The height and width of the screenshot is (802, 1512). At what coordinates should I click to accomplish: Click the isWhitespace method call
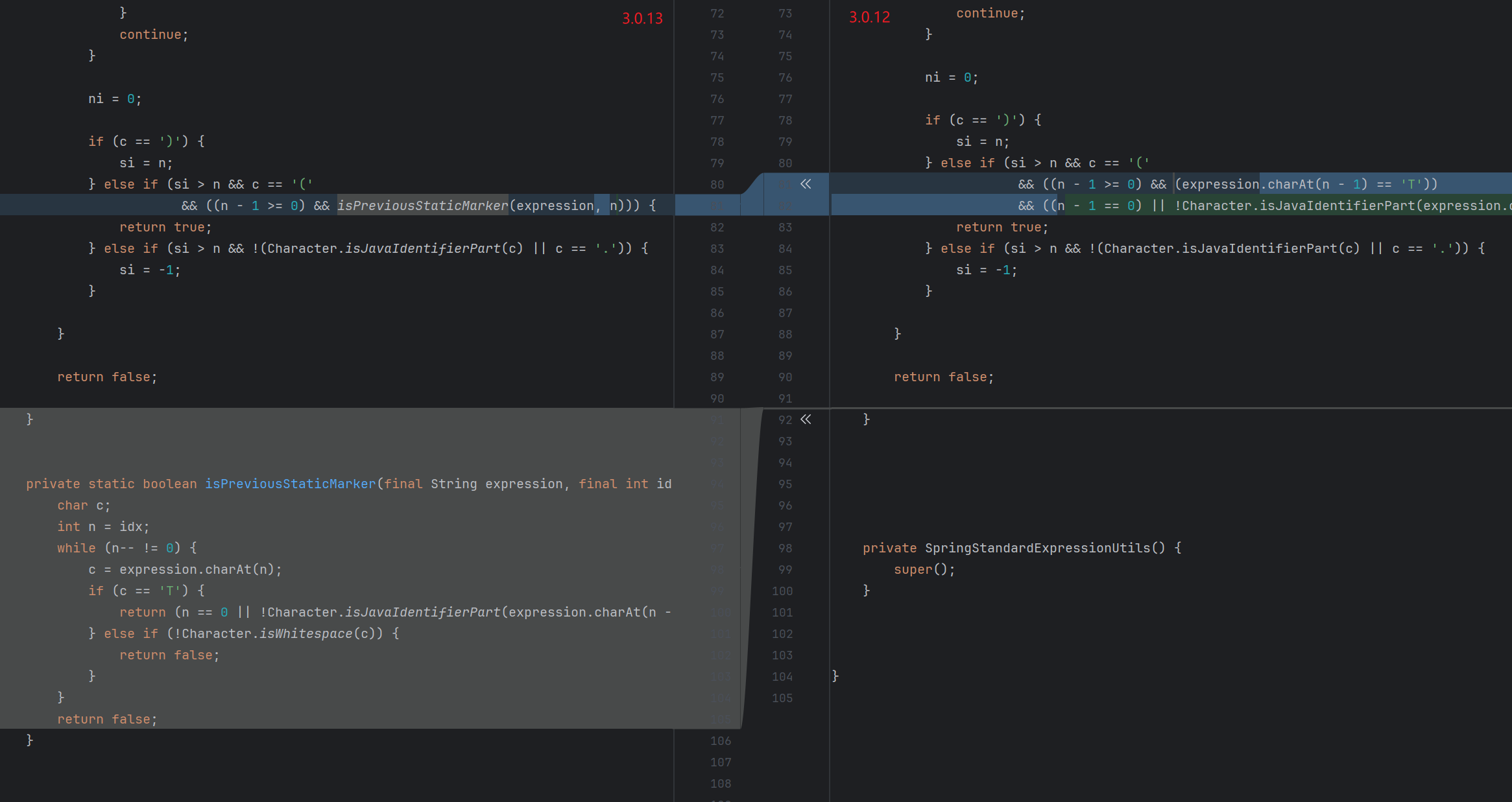(x=306, y=633)
